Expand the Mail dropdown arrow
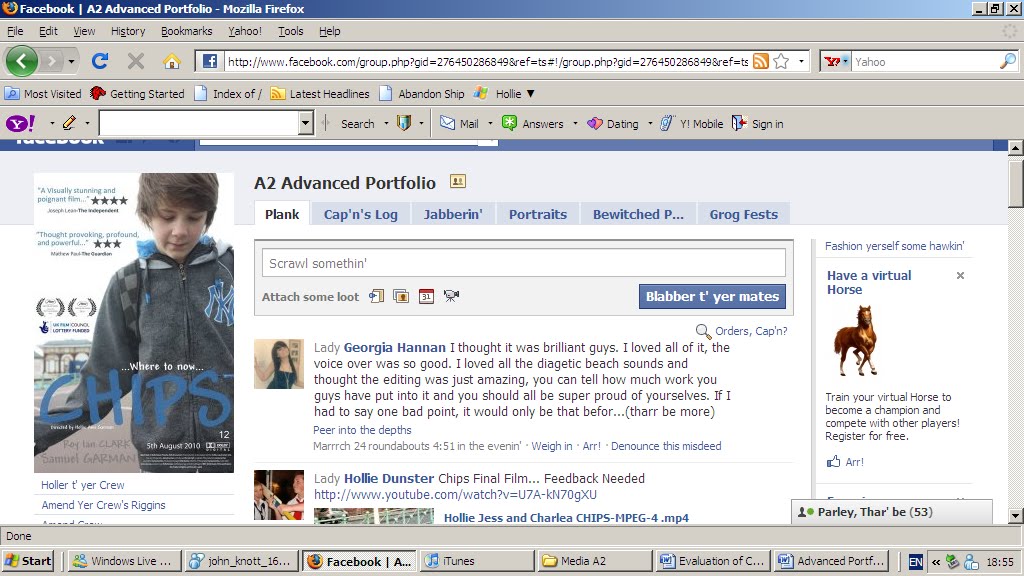1024x576 pixels. [x=490, y=123]
